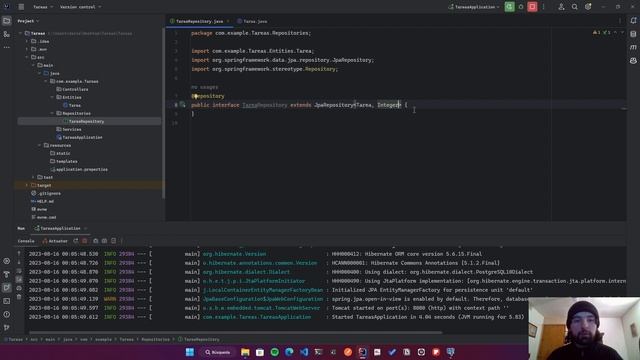Switch to Tarea.java editor tab
The width and height of the screenshot is (640, 360).
252,21
